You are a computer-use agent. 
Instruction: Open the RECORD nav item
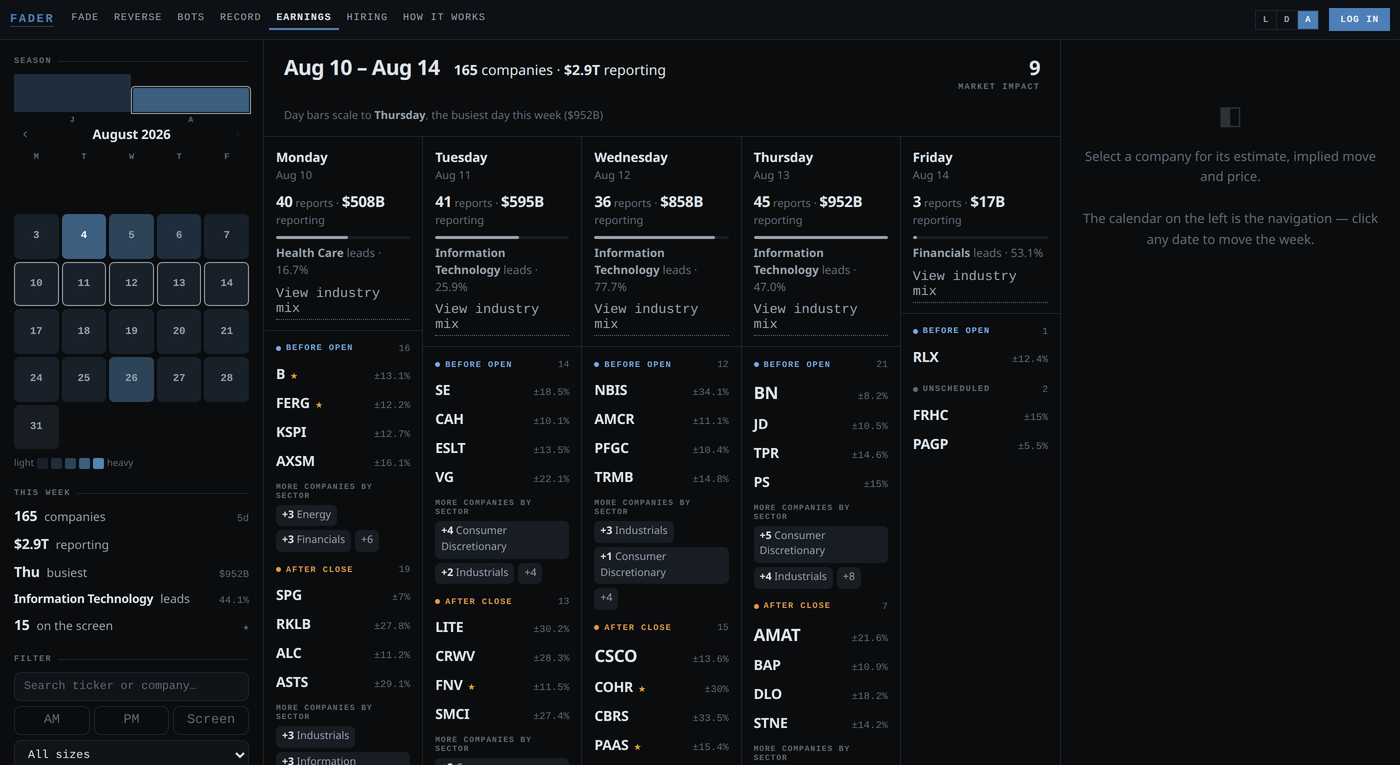click(x=240, y=17)
